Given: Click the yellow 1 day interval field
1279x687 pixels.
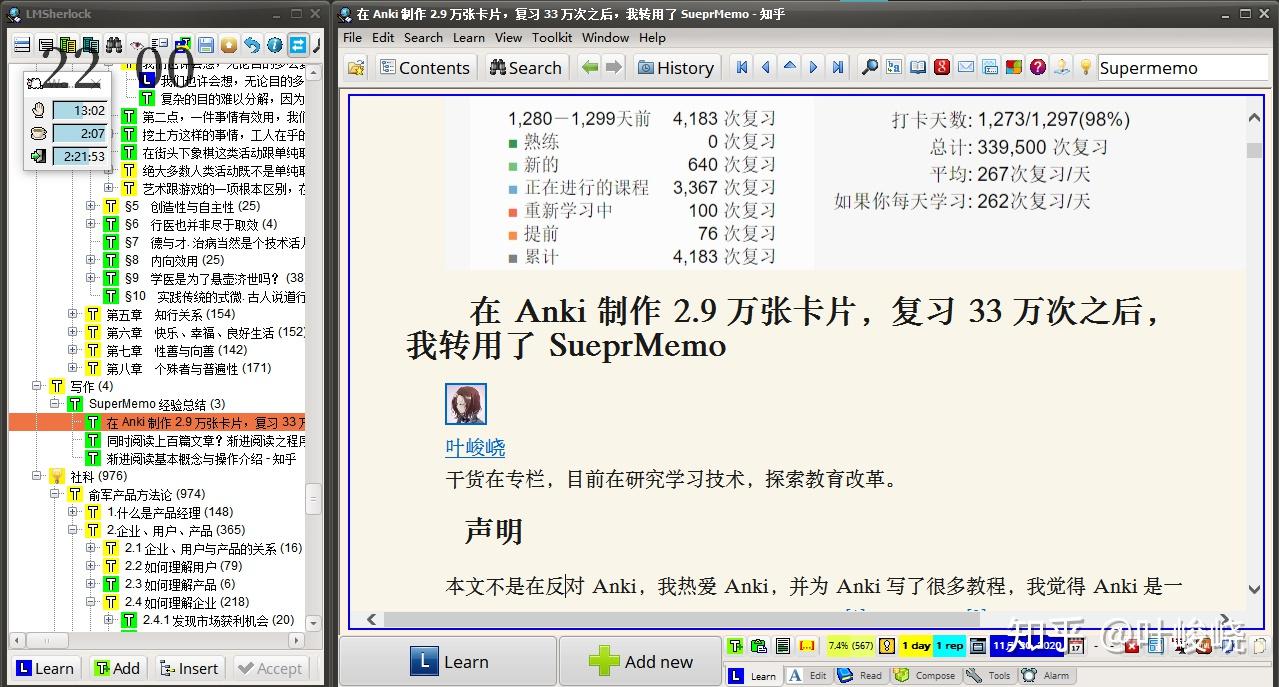Looking at the screenshot, I should pos(915,646).
